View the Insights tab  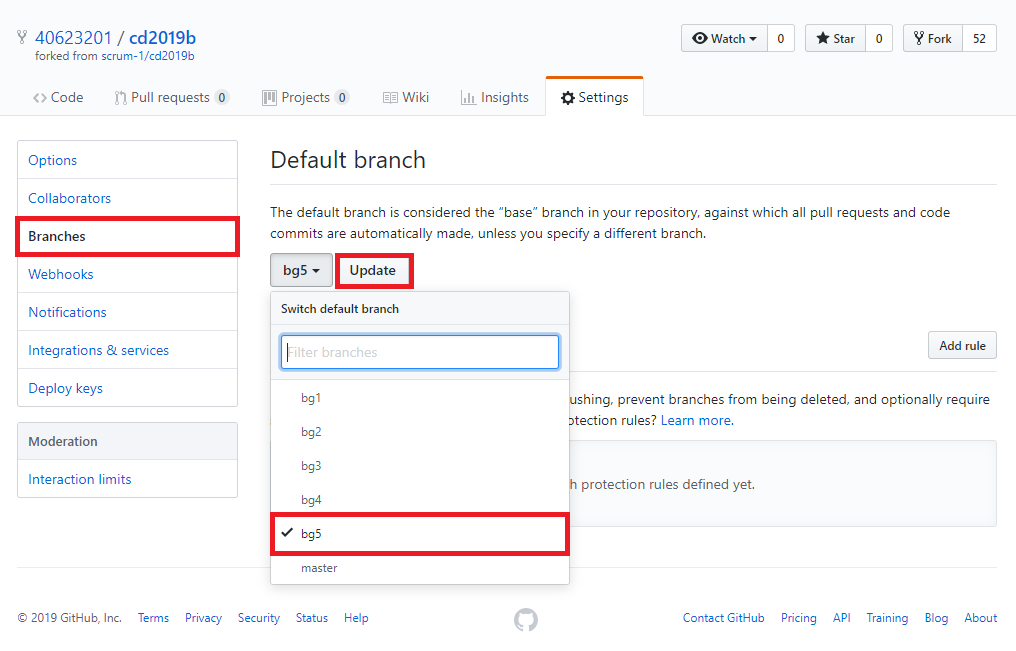coord(495,97)
